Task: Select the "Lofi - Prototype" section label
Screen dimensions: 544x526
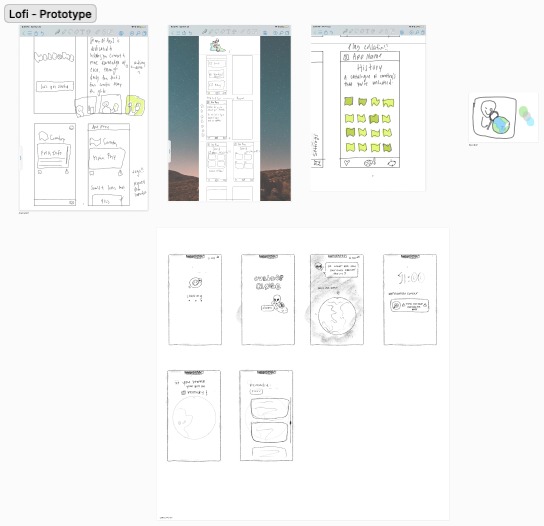Action: point(50,14)
